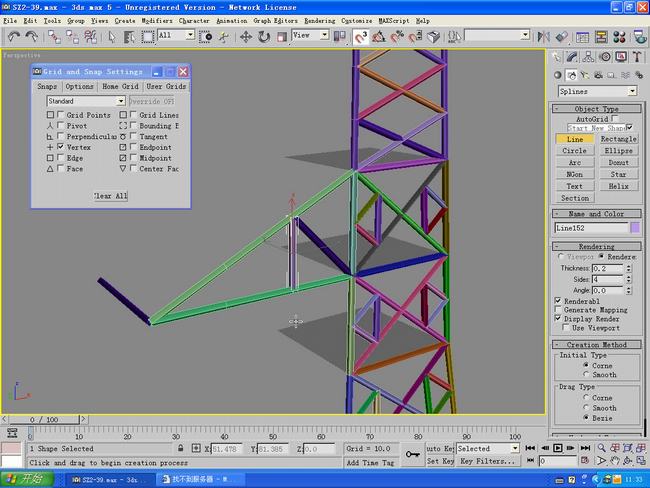Toggle the Generate Mapping checkbox
Screen dimensions: 650x488
click(558, 310)
